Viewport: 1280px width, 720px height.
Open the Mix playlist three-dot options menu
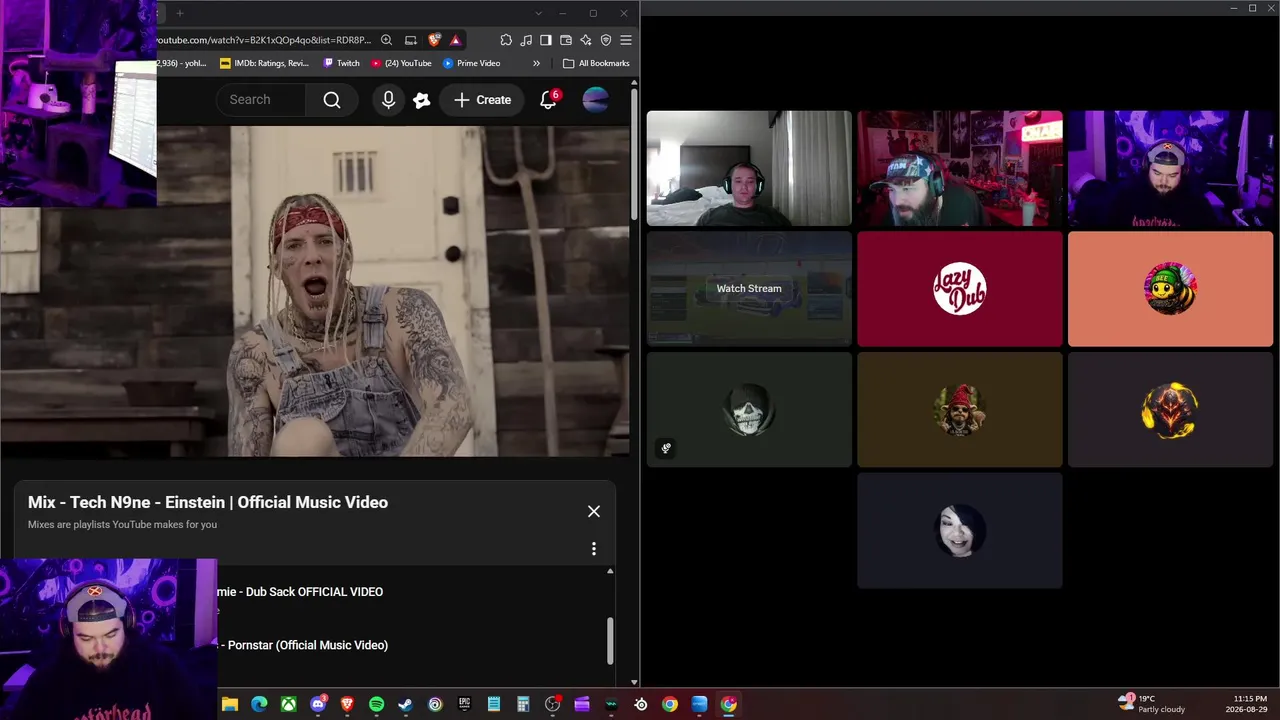594,549
